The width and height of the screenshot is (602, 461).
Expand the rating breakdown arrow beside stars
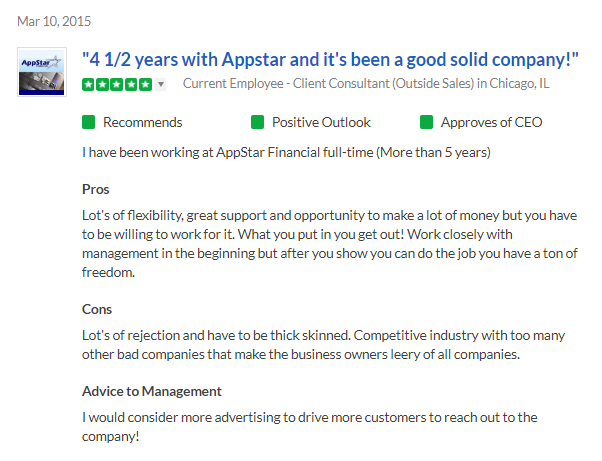161,84
